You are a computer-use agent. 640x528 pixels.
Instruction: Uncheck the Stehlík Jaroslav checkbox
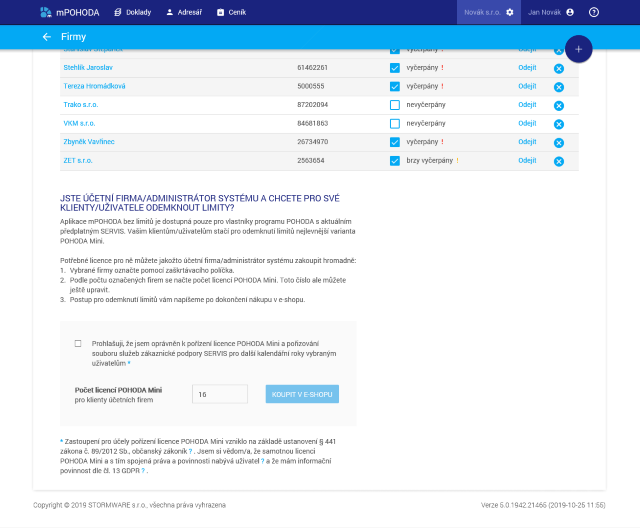[395, 68]
